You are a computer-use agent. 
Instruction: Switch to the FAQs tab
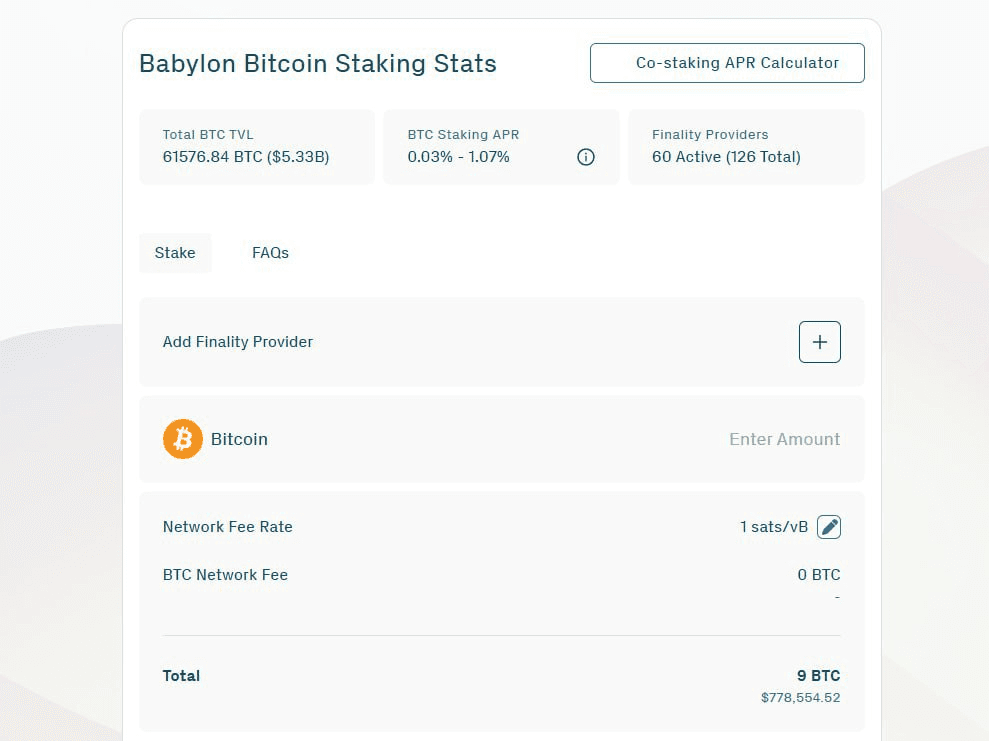click(270, 253)
